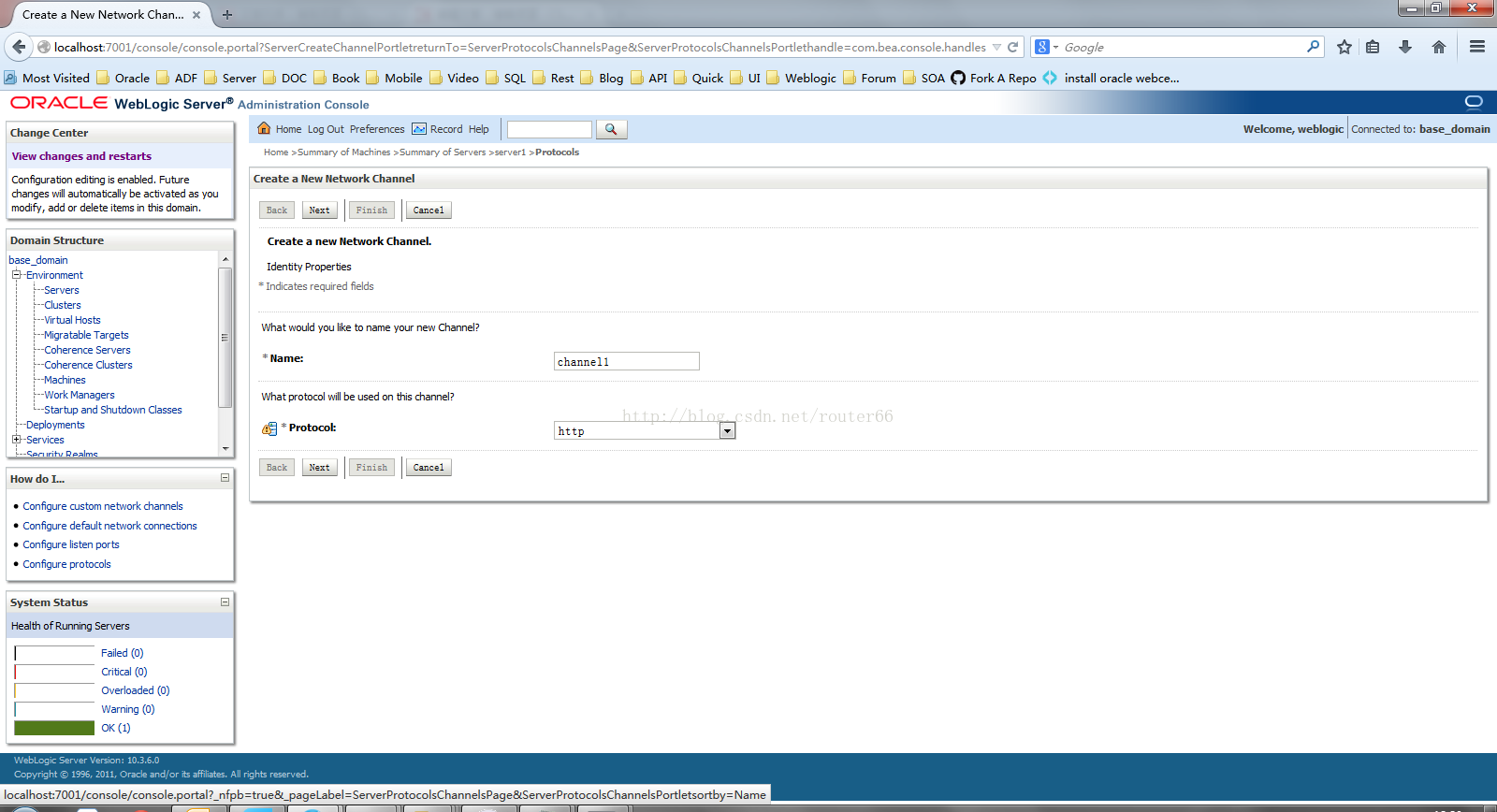This screenshot has width=1497, height=812.
Task: Open the Failed (0) servers link
Action: [123, 653]
